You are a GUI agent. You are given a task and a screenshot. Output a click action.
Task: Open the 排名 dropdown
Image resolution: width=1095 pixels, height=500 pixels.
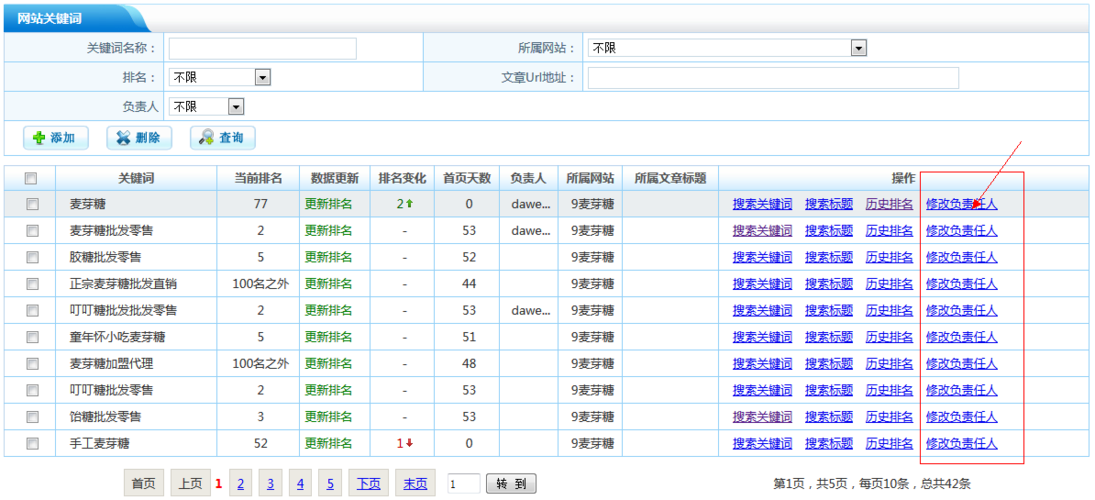(219, 78)
